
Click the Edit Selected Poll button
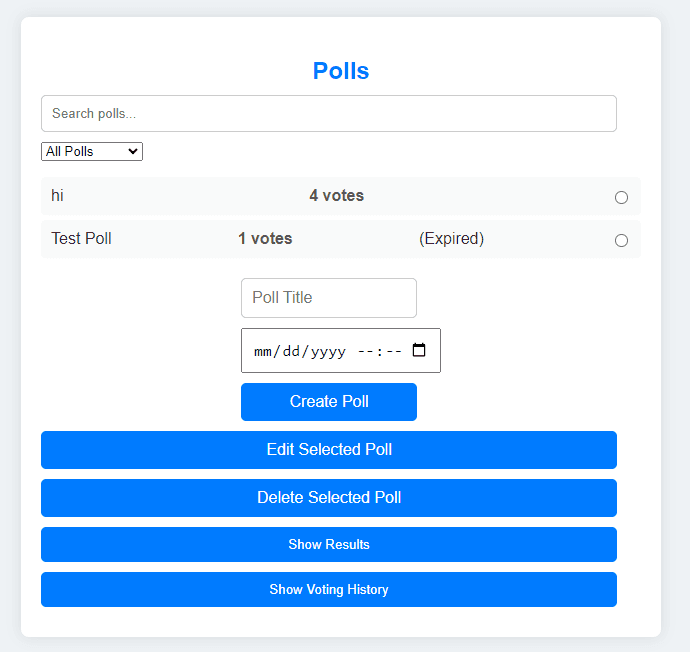tap(328, 450)
